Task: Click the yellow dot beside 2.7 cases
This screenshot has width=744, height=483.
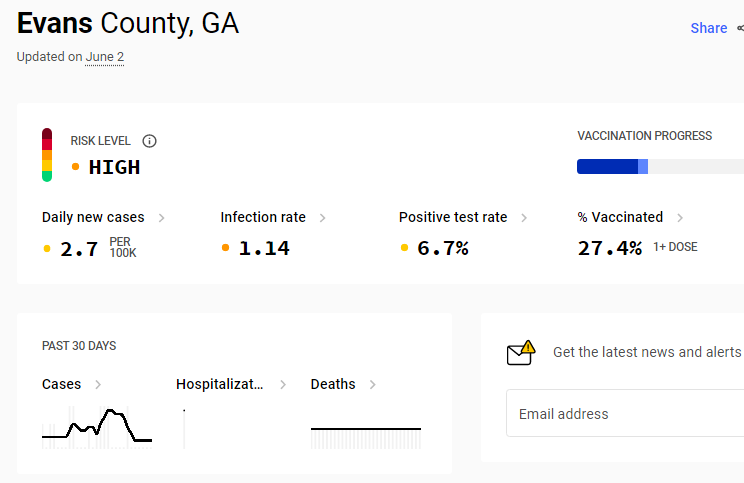Action: coord(47,248)
